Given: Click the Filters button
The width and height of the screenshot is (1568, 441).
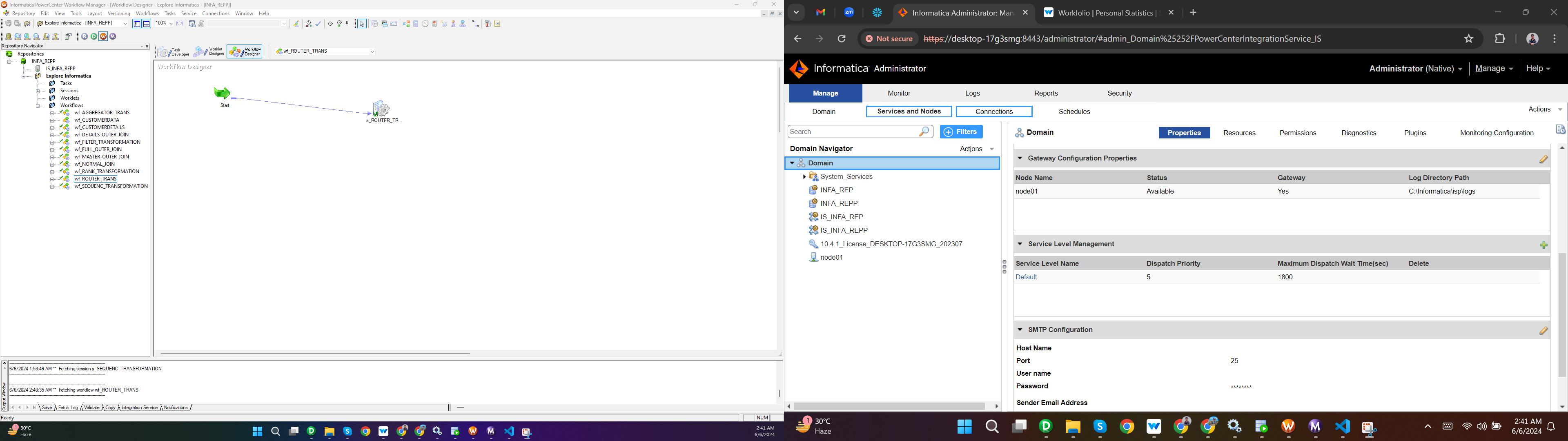Looking at the screenshot, I should (x=960, y=132).
